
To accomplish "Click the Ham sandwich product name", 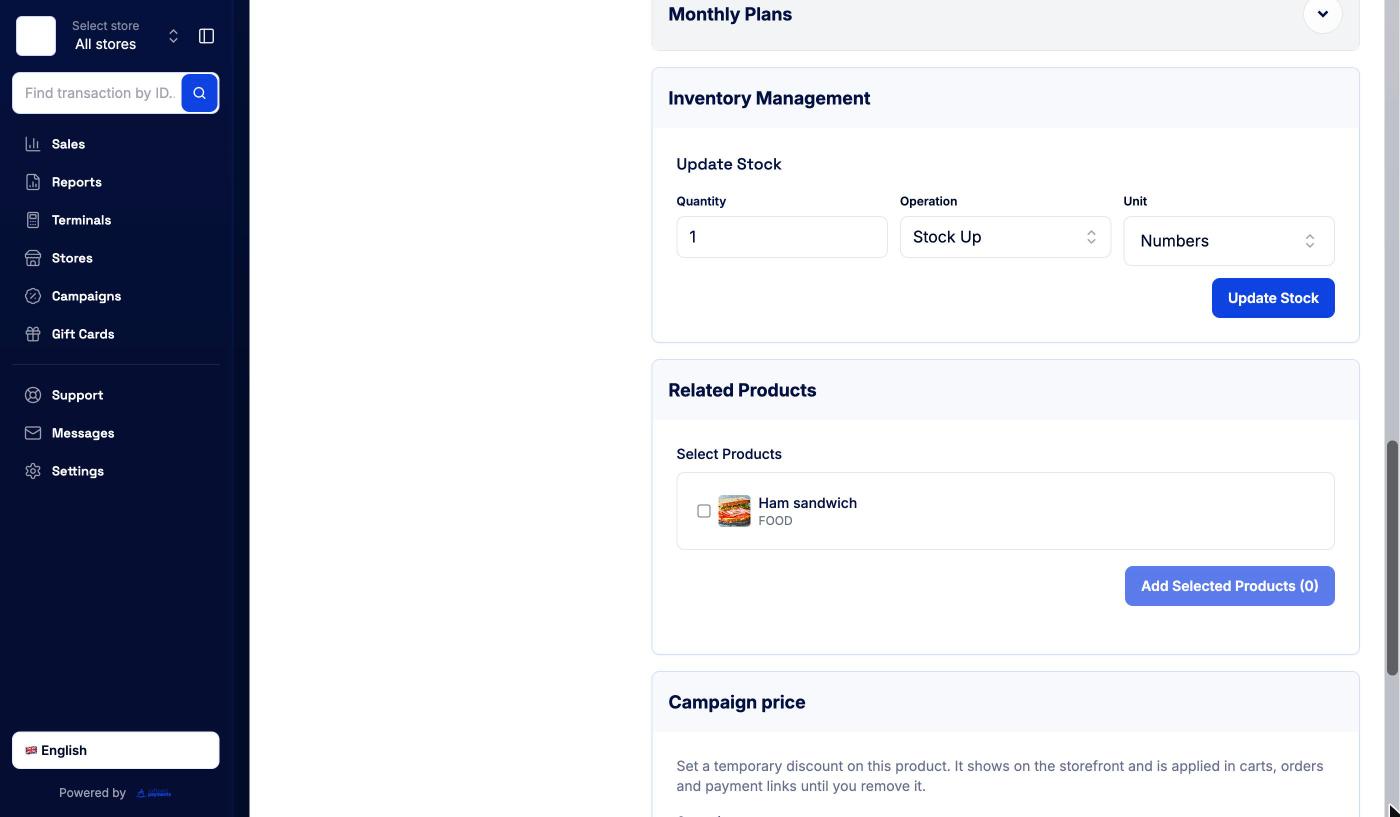I will coord(808,503).
